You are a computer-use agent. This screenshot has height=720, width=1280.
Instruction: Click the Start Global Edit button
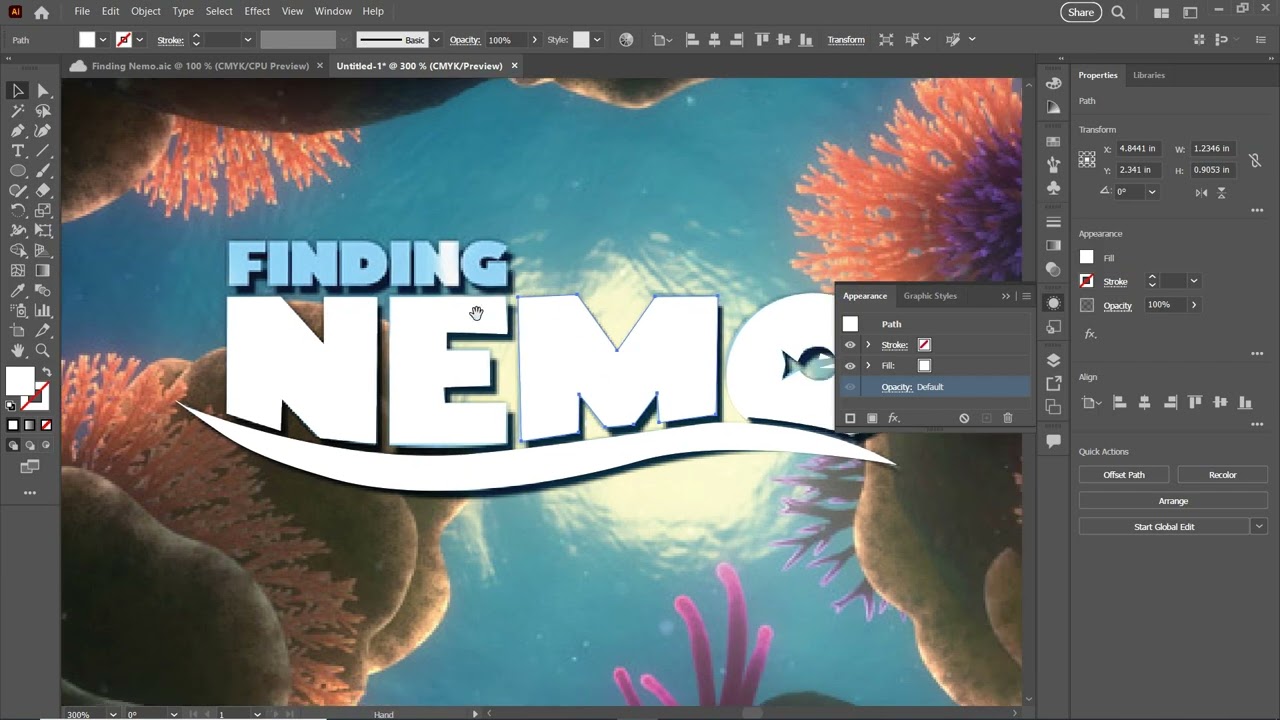[1164, 527]
